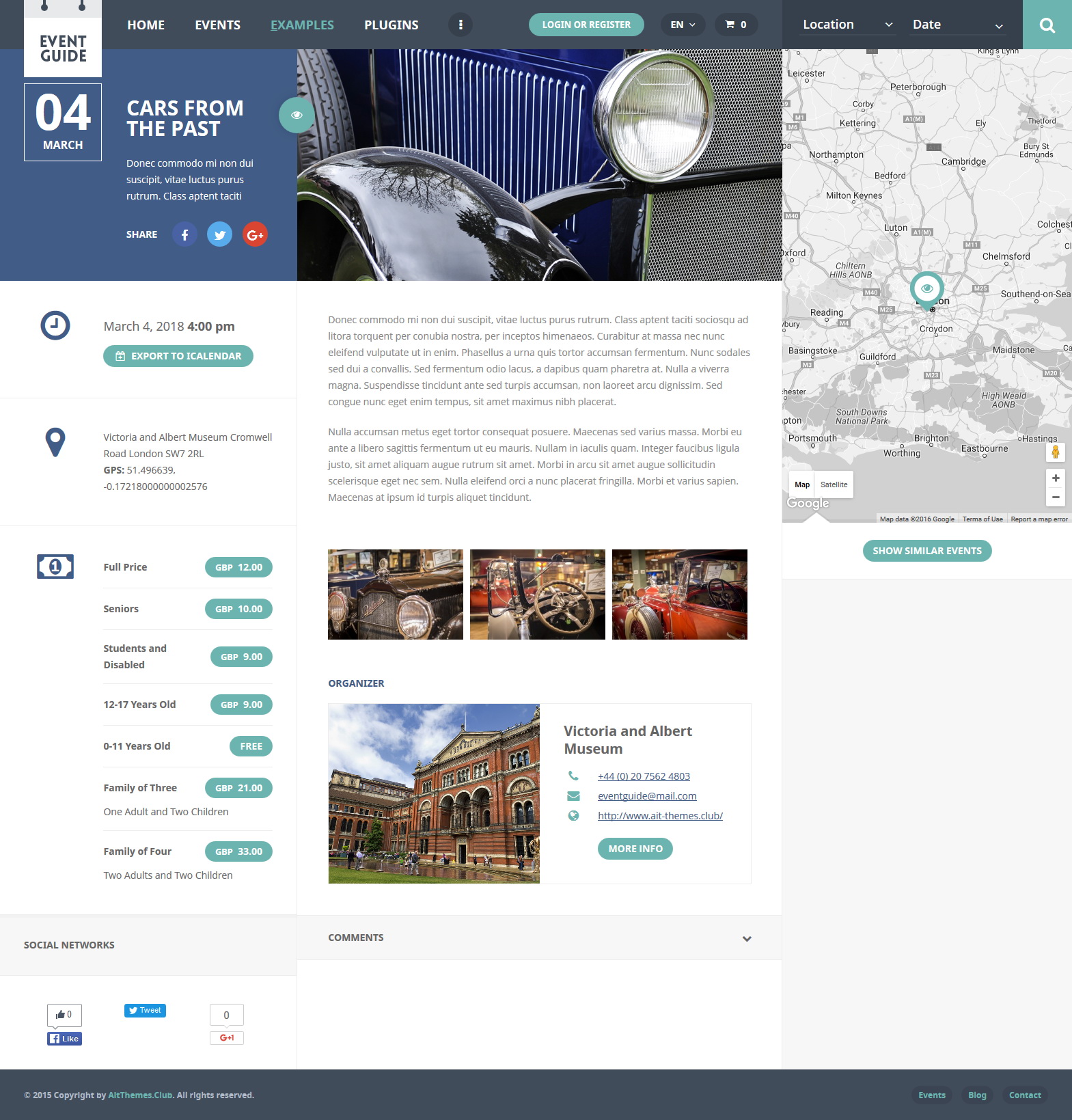Image resolution: width=1072 pixels, height=1120 pixels.
Task: Open the red car gallery thumbnail
Action: click(x=680, y=595)
